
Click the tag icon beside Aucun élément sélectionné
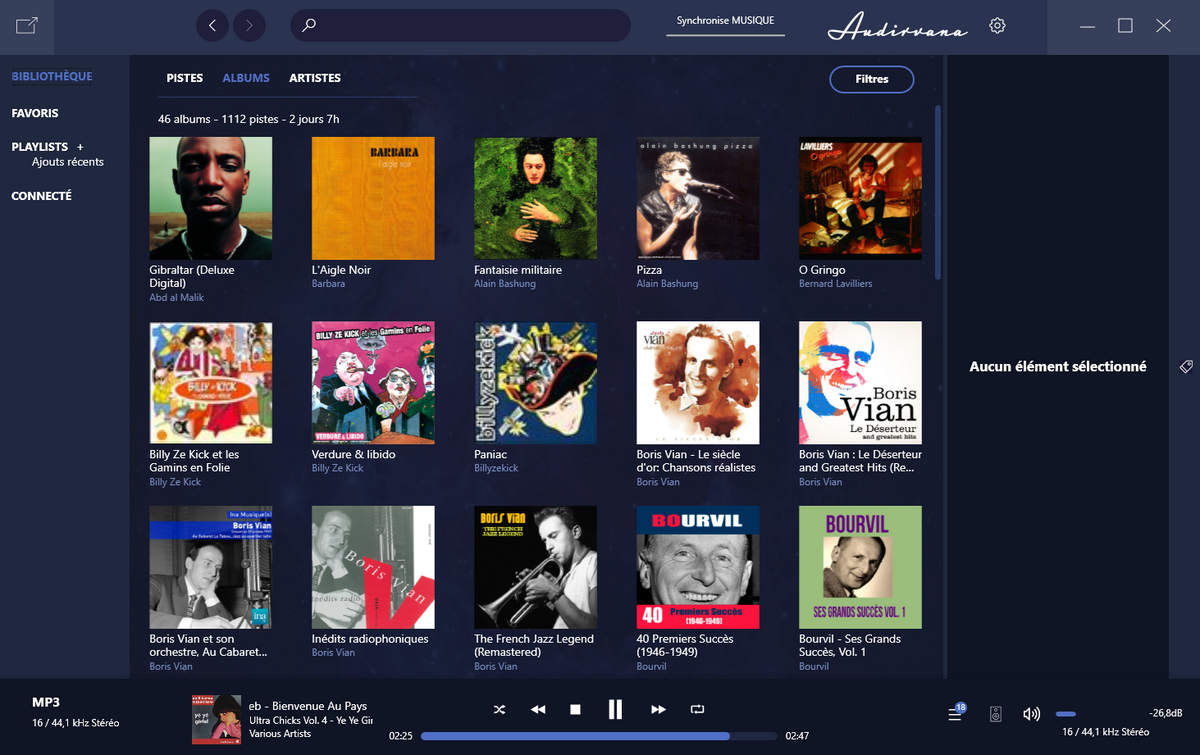click(x=1186, y=367)
